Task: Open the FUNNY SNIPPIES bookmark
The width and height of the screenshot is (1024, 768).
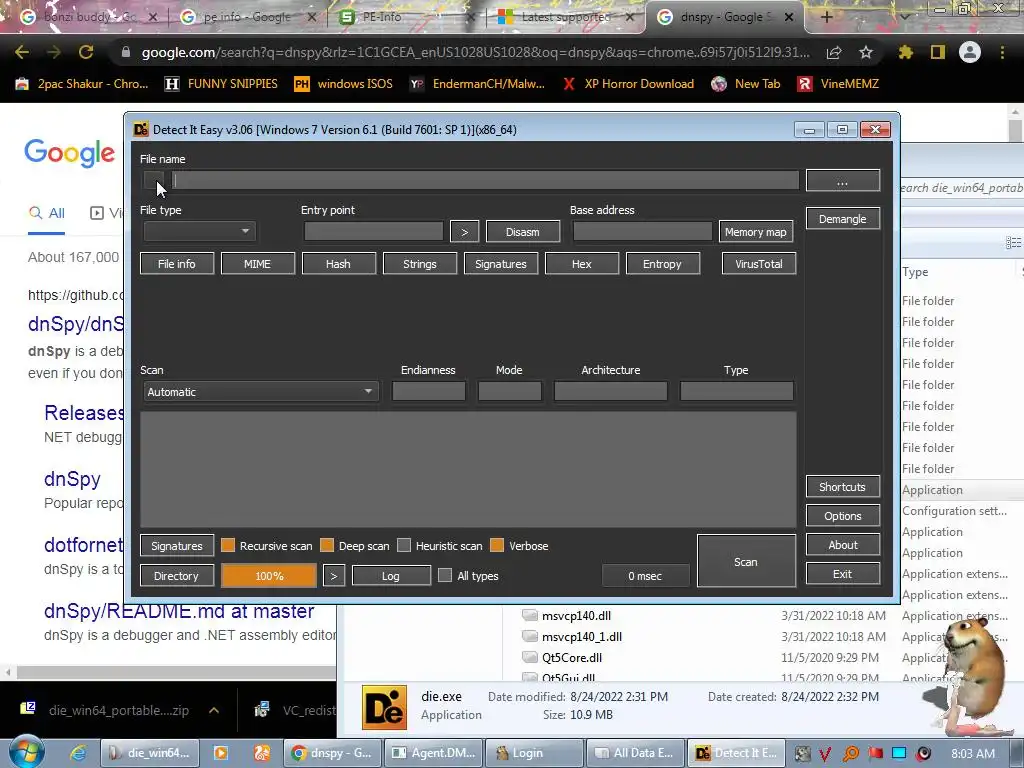Action: coord(221,84)
